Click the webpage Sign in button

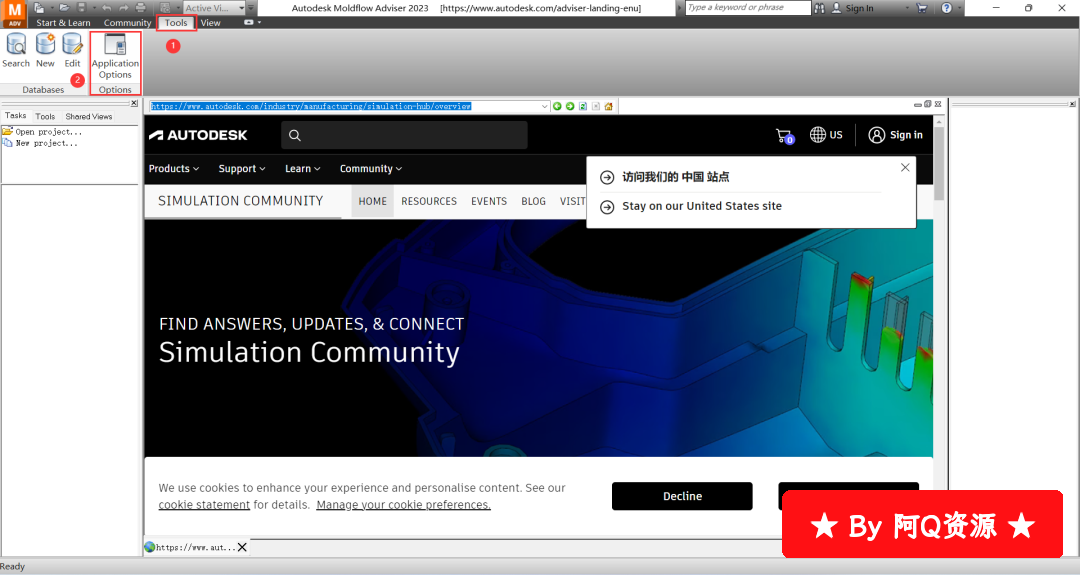(x=895, y=135)
